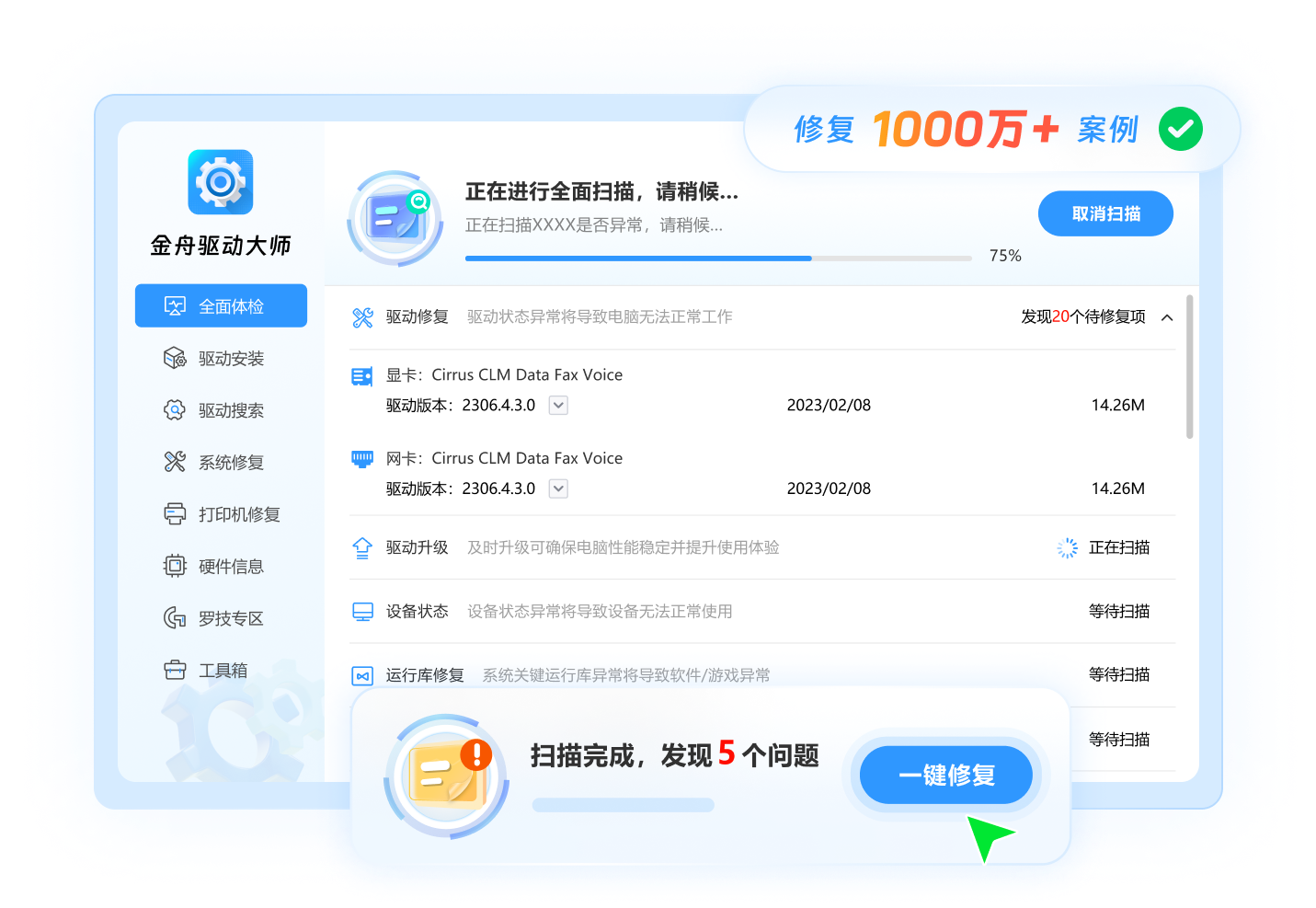The image size is (1316, 908).
Task: Open the 显卡 driver version dropdown
Action: (558, 405)
